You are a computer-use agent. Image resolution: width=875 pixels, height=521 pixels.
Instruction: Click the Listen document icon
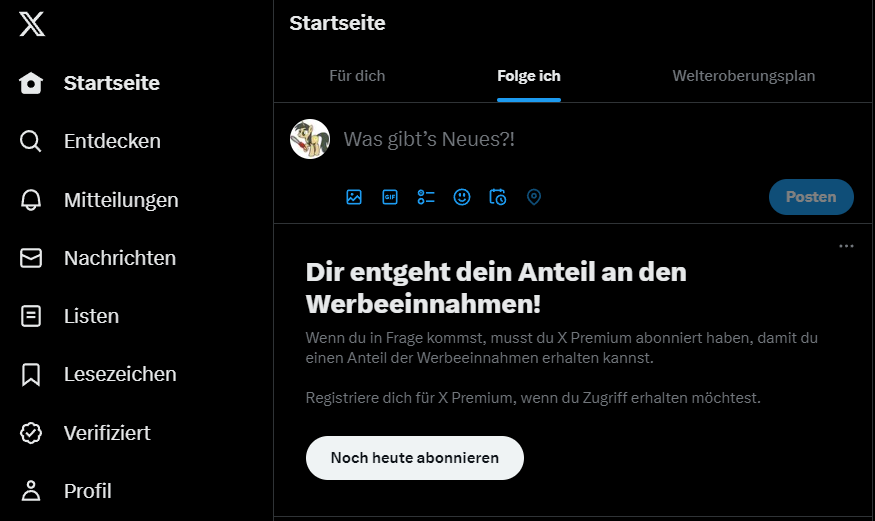tap(31, 316)
